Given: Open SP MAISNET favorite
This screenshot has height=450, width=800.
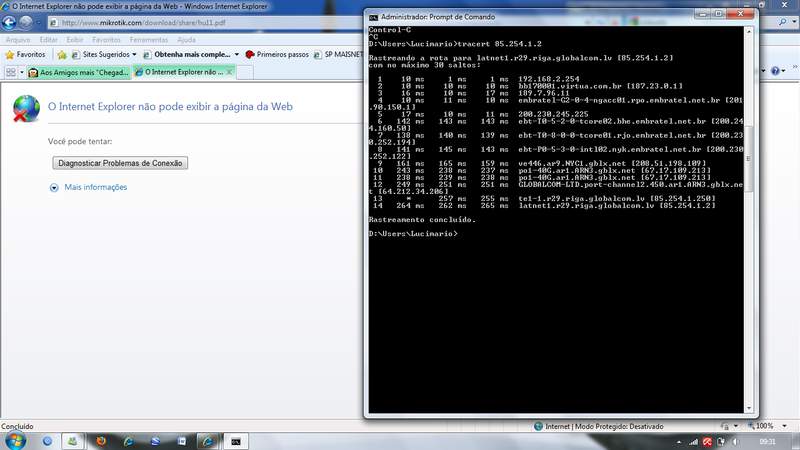Looking at the screenshot, I should (337, 55).
